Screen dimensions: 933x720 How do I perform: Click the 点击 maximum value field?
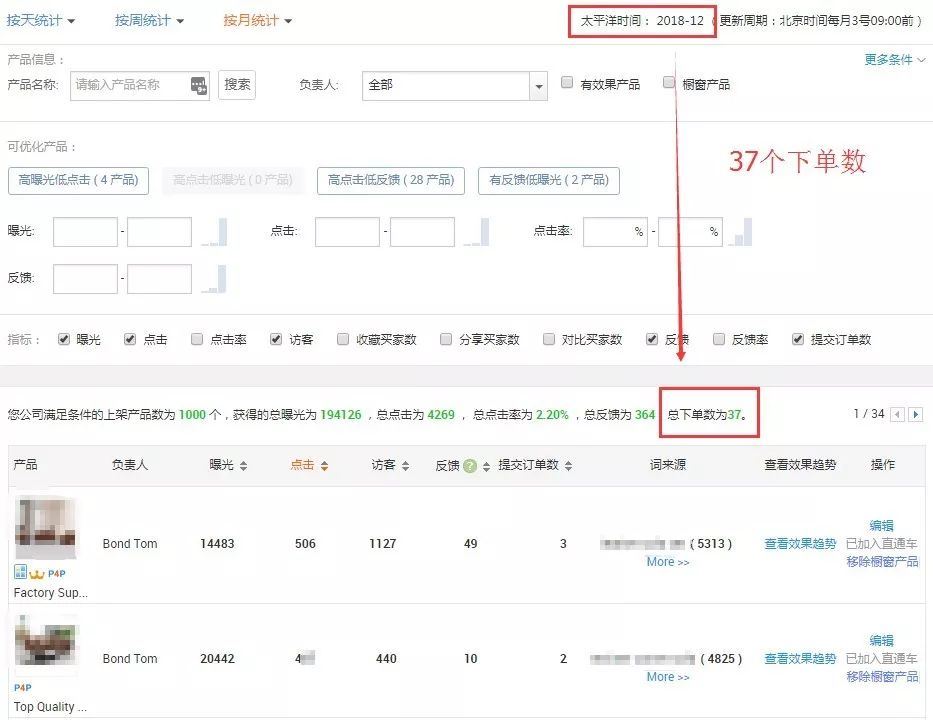tap(422, 231)
